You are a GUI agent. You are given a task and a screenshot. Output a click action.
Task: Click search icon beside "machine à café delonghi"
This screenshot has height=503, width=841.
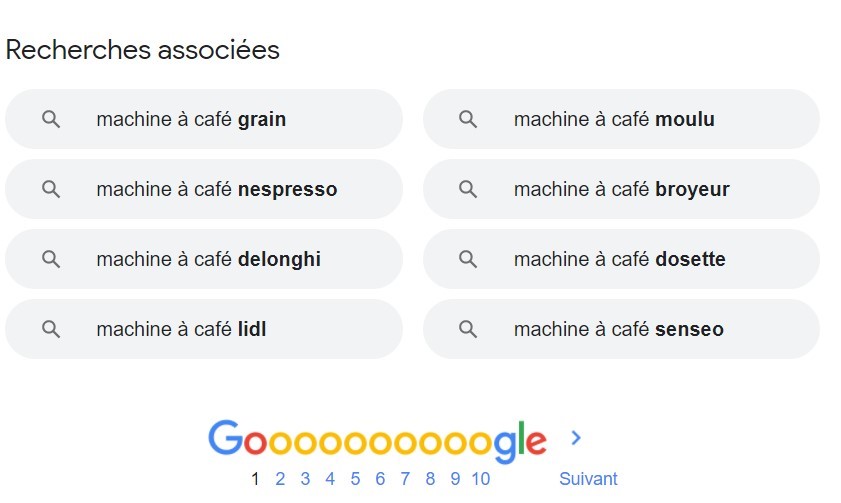pyautogui.click(x=51, y=259)
